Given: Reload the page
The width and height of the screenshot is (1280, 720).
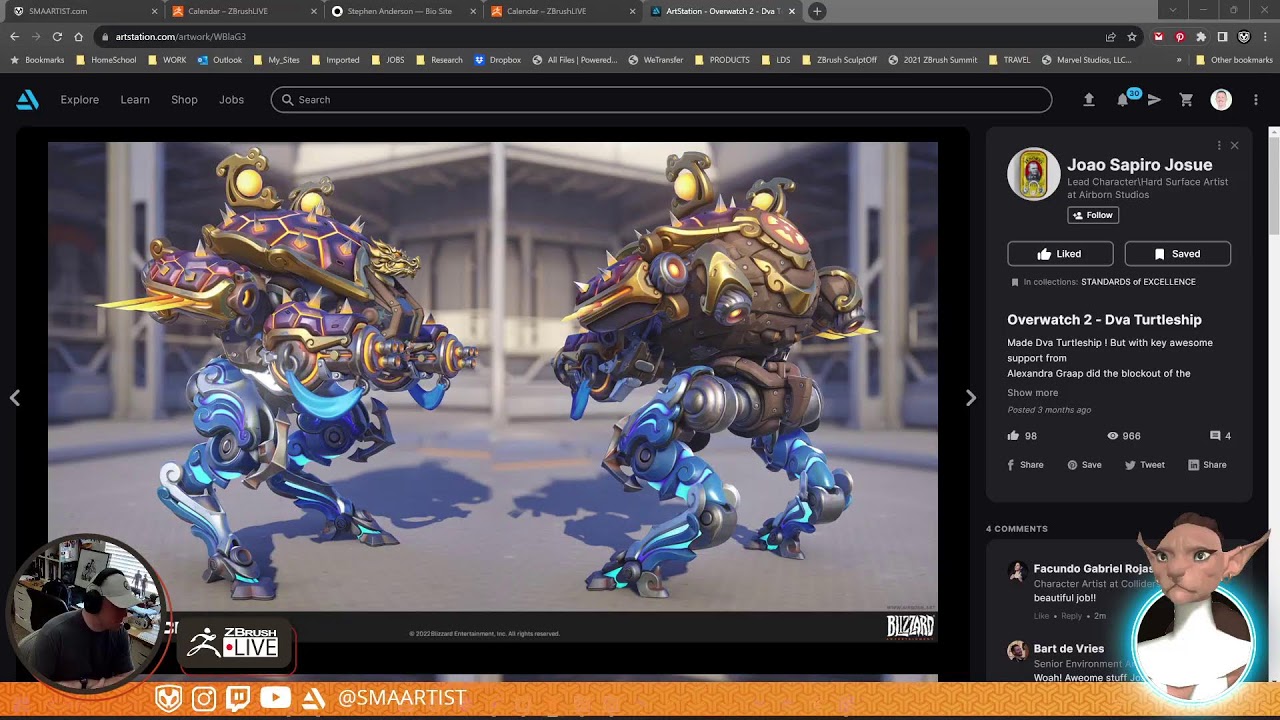Looking at the screenshot, I should pyautogui.click(x=57, y=37).
